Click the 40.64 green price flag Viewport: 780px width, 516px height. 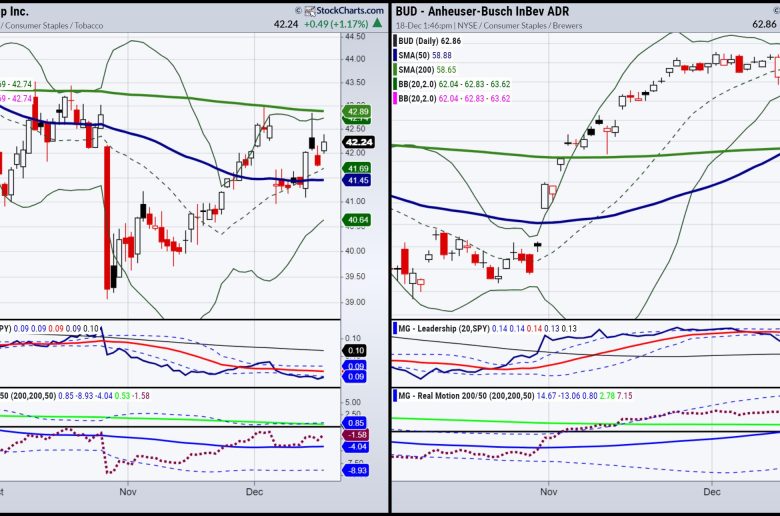(x=358, y=219)
